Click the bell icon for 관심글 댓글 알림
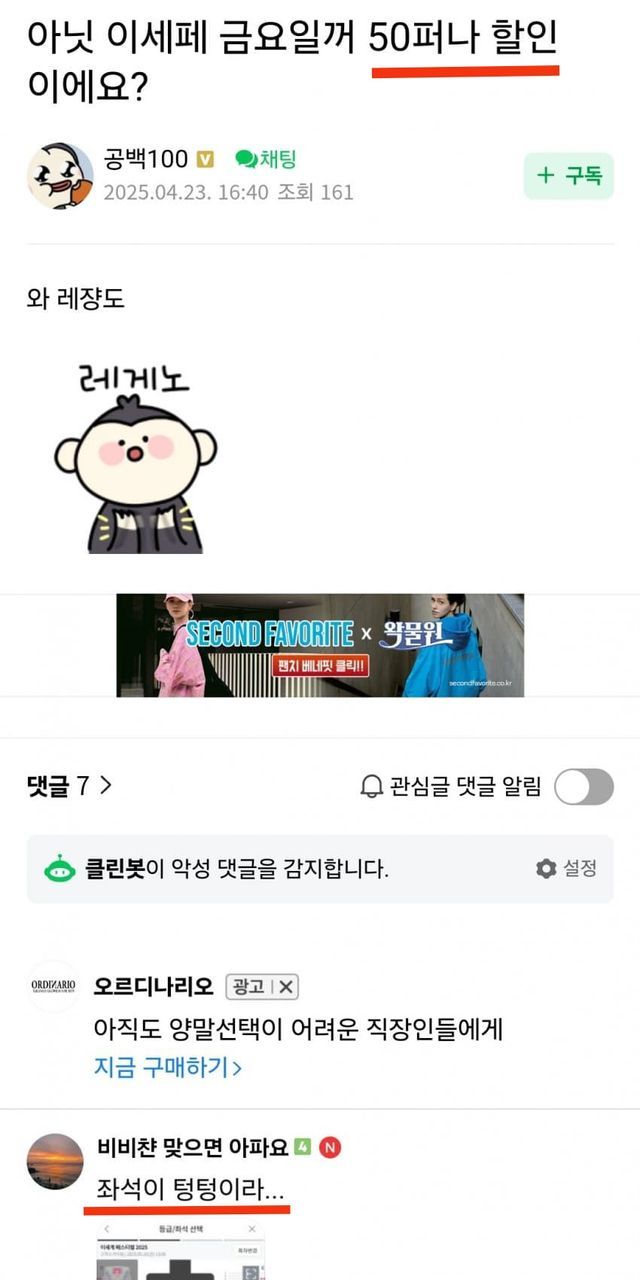640x1280 pixels. coord(371,787)
